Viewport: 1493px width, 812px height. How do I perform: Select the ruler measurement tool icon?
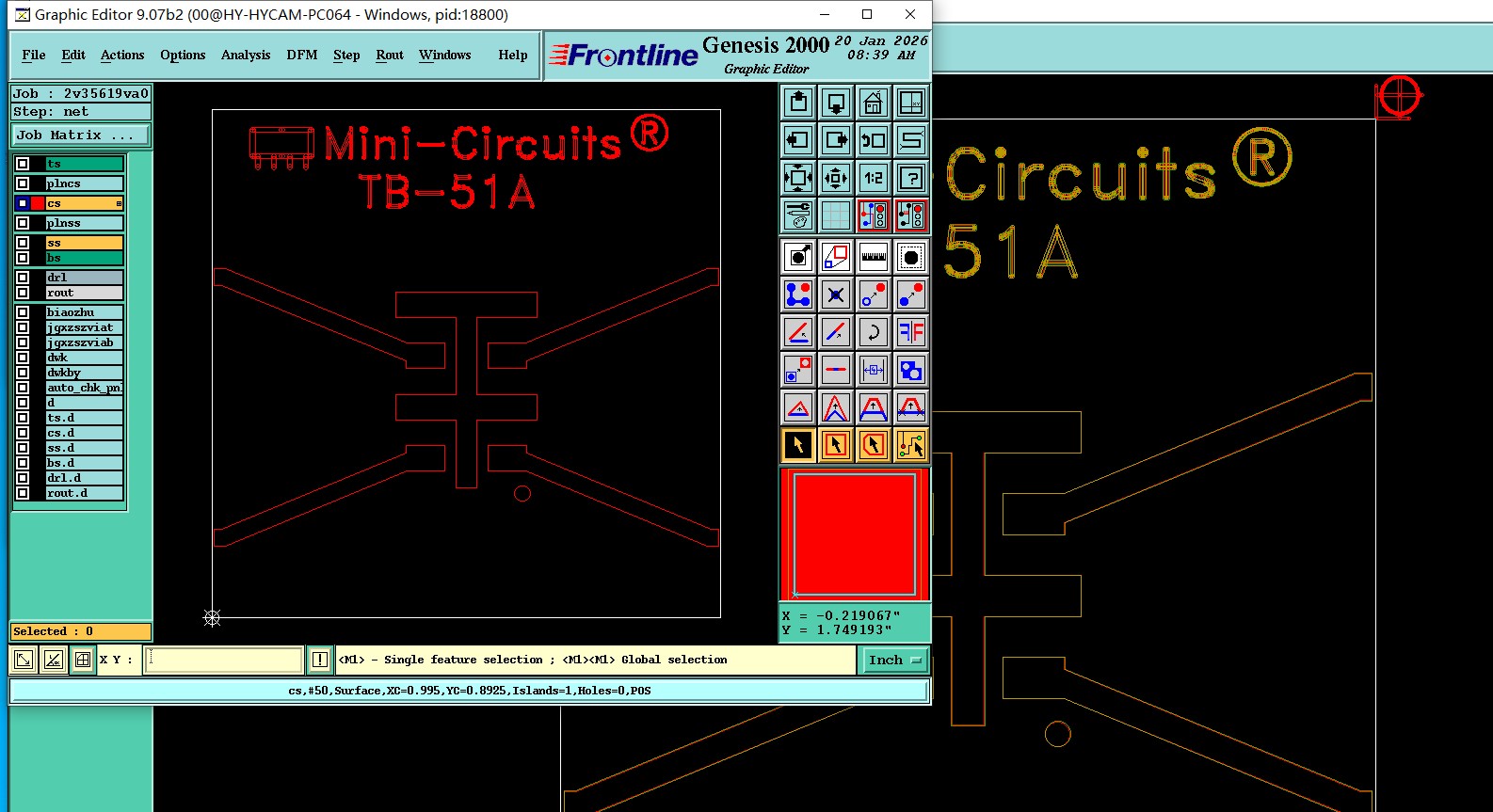[x=874, y=257]
